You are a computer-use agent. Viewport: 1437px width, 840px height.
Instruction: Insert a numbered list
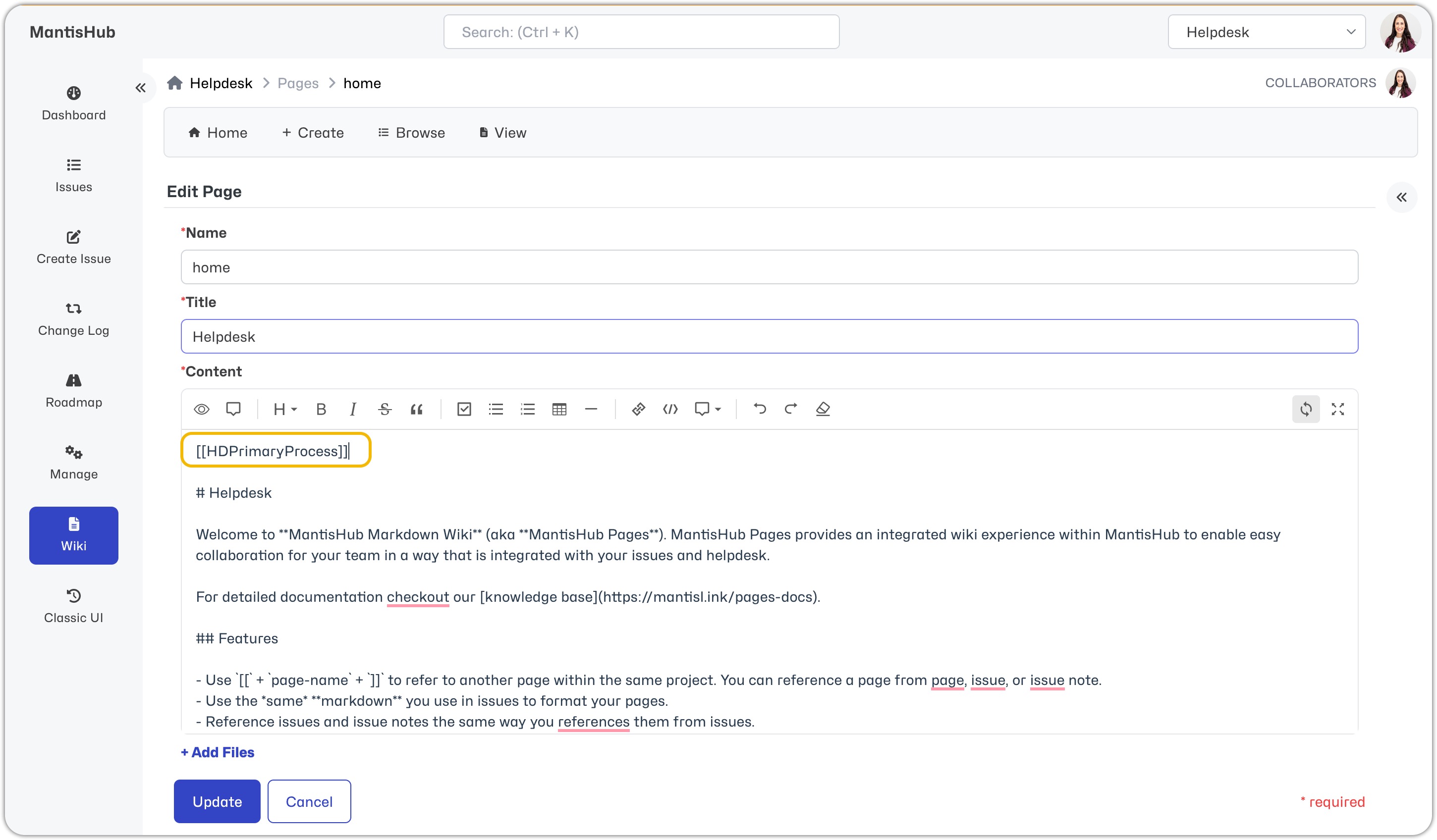pyautogui.click(x=528, y=409)
